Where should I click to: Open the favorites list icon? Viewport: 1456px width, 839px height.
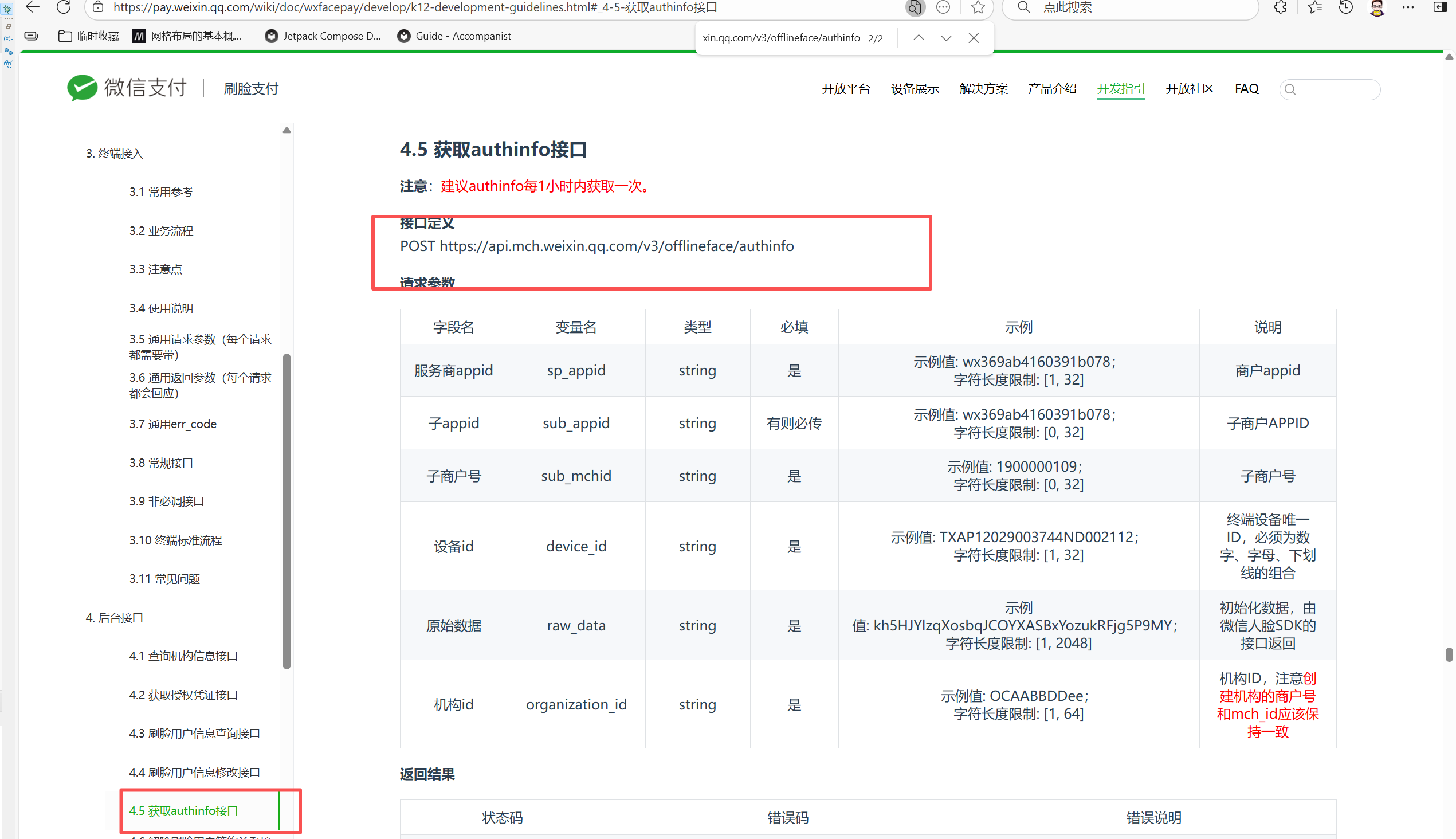[x=1314, y=7]
